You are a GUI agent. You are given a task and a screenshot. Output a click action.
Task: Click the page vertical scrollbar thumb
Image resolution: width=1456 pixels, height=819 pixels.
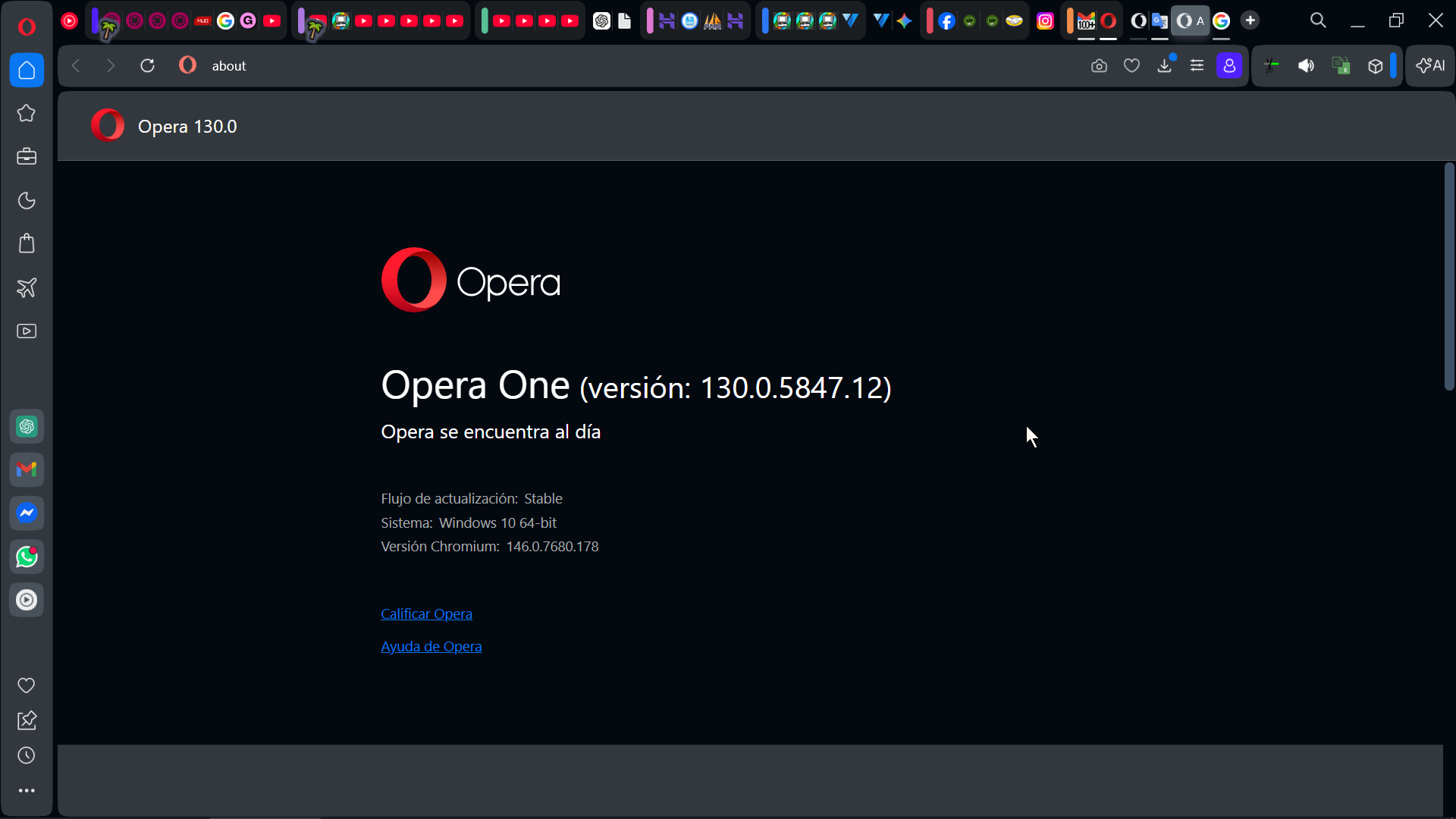pyautogui.click(x=1448, y=277)
